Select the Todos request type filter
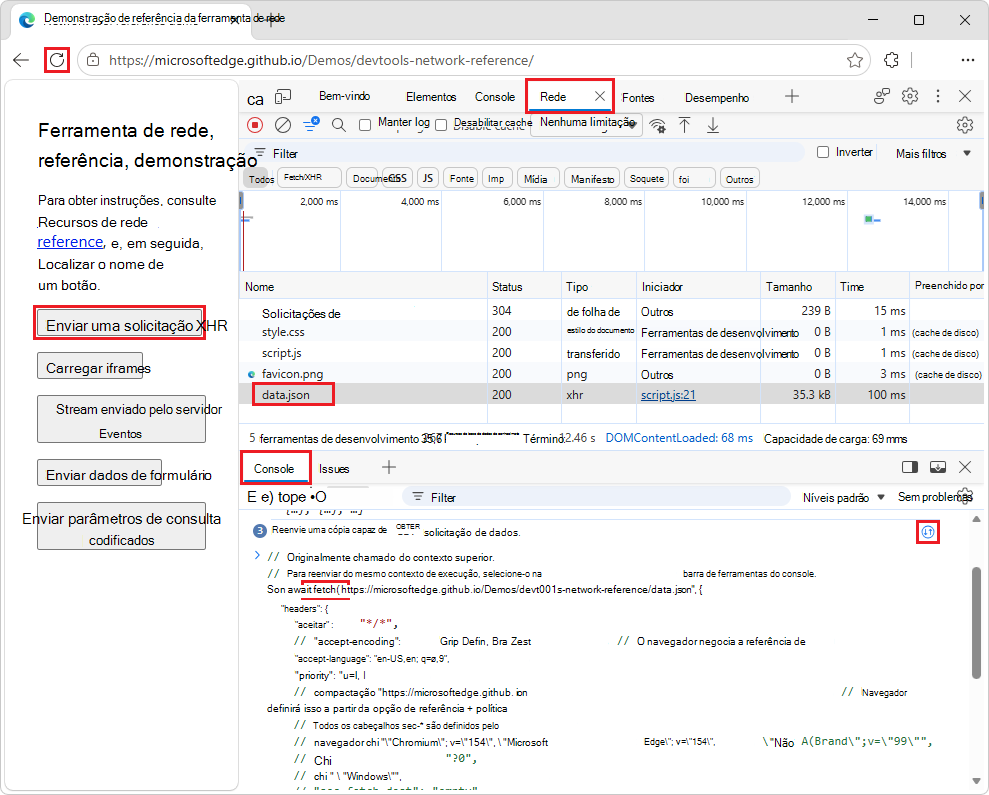Screen dimensions: 989x795 coord(261,179)
